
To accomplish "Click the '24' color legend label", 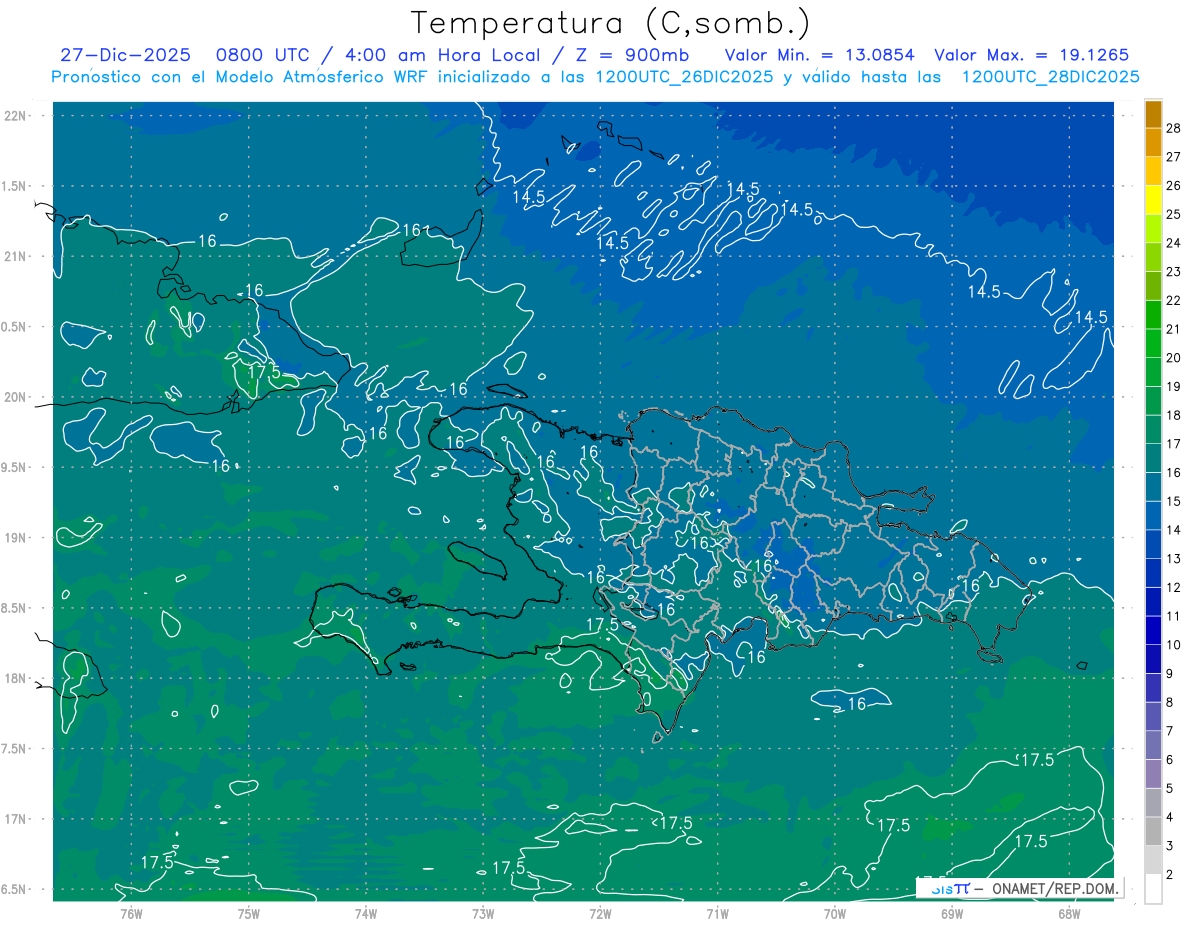I will coord(1174,243).
